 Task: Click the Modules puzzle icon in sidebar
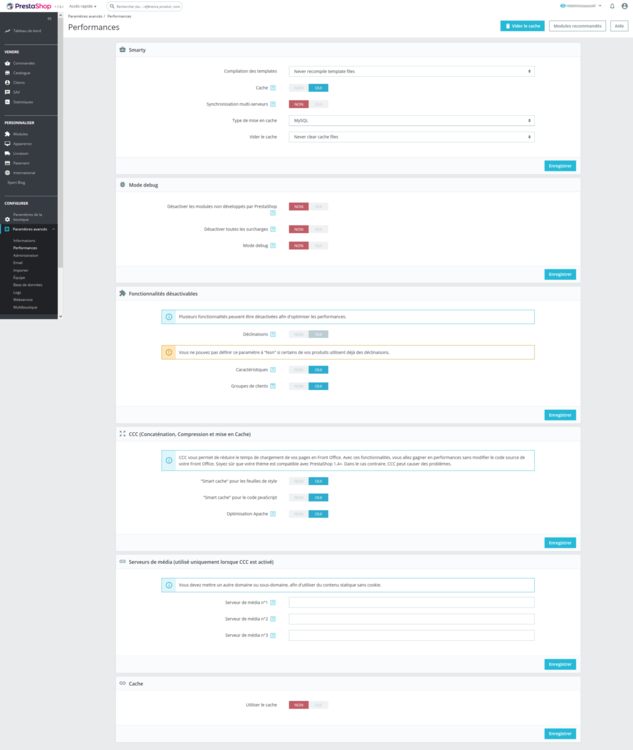click(x=7, y=134)
